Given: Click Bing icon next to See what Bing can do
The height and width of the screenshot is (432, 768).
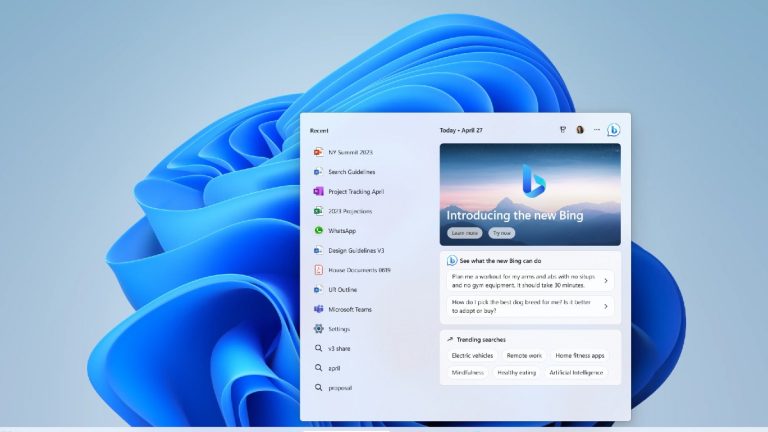Looking at the screenshot, I should pos(452,261).
